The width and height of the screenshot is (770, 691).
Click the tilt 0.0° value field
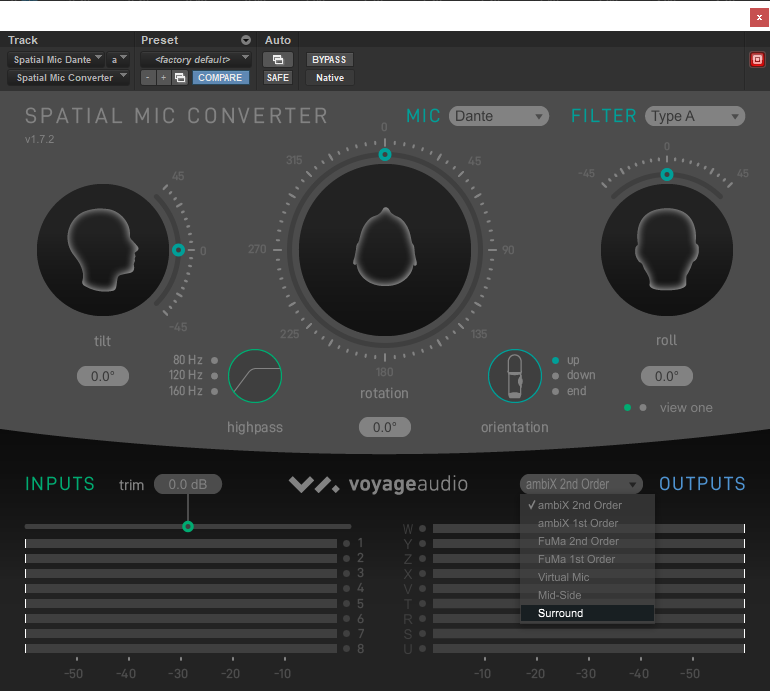click(103, 376)
